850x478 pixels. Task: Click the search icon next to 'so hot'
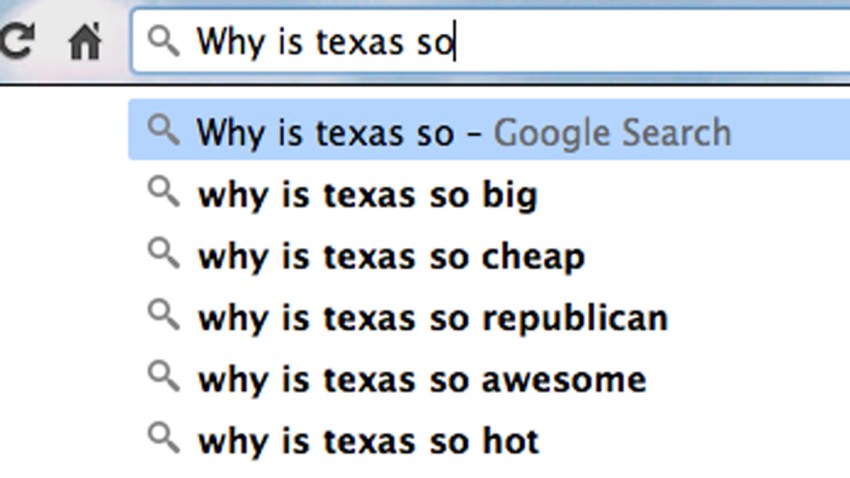click(163, 438)
